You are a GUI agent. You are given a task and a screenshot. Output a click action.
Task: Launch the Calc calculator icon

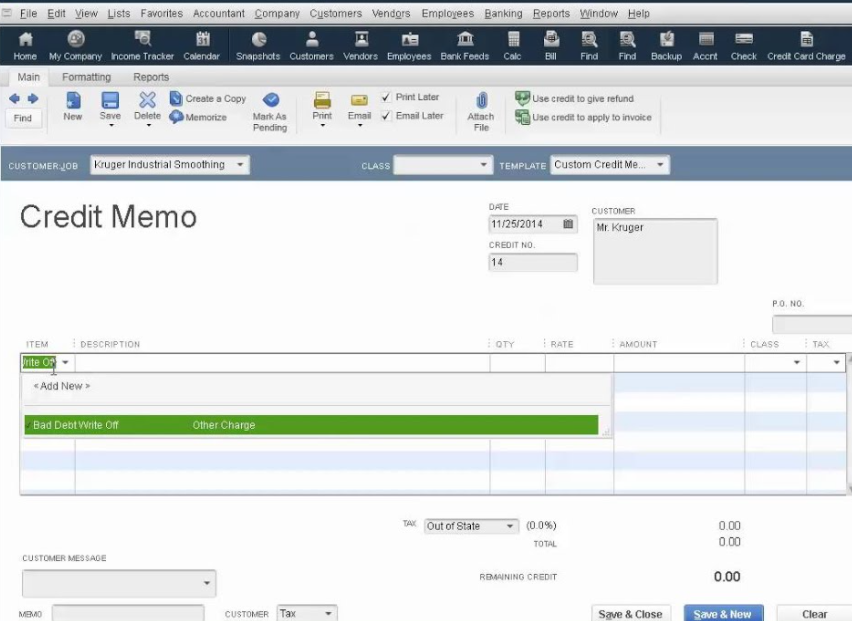point(512,46)
